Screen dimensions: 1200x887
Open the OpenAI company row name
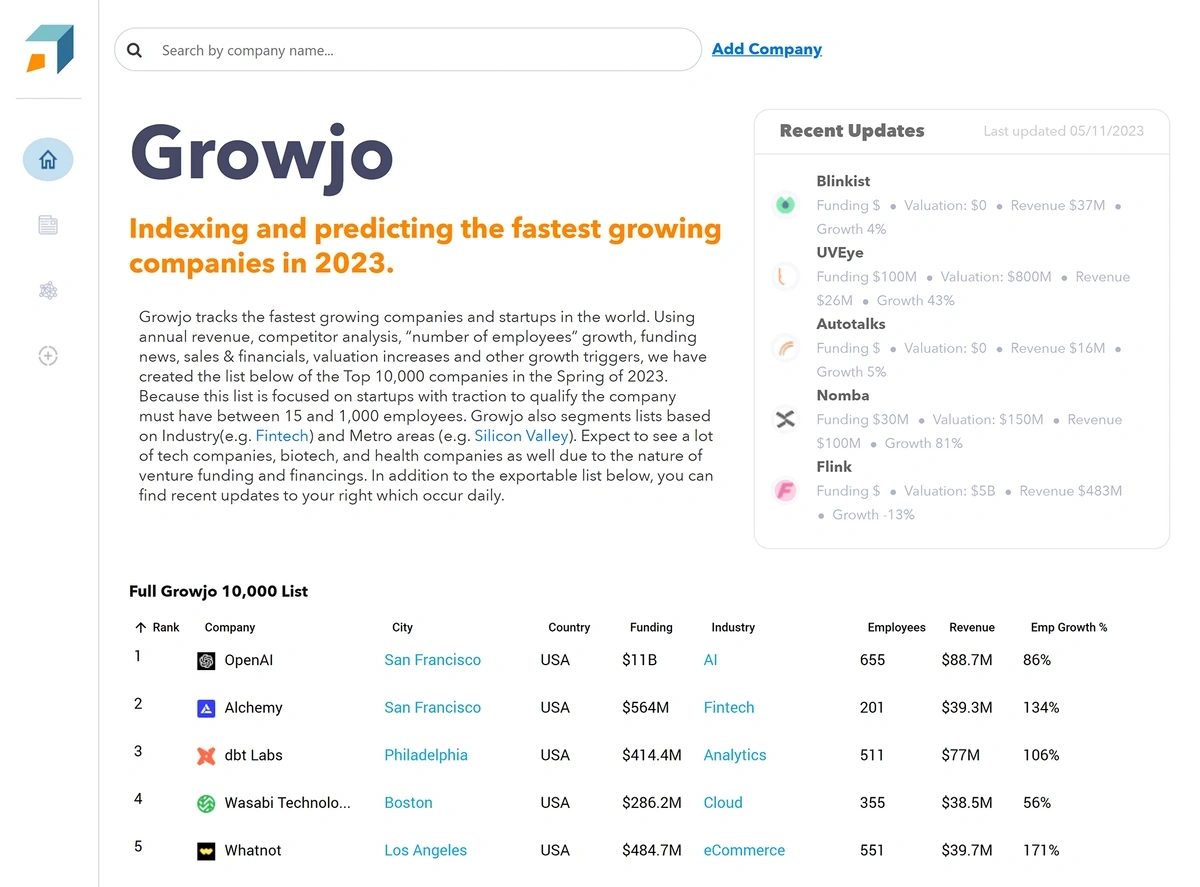(248, 660)
